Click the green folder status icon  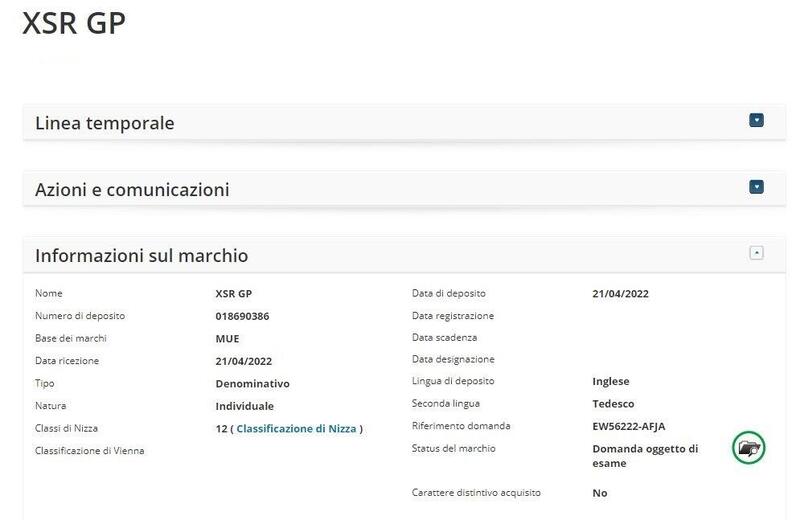point(747,448)
